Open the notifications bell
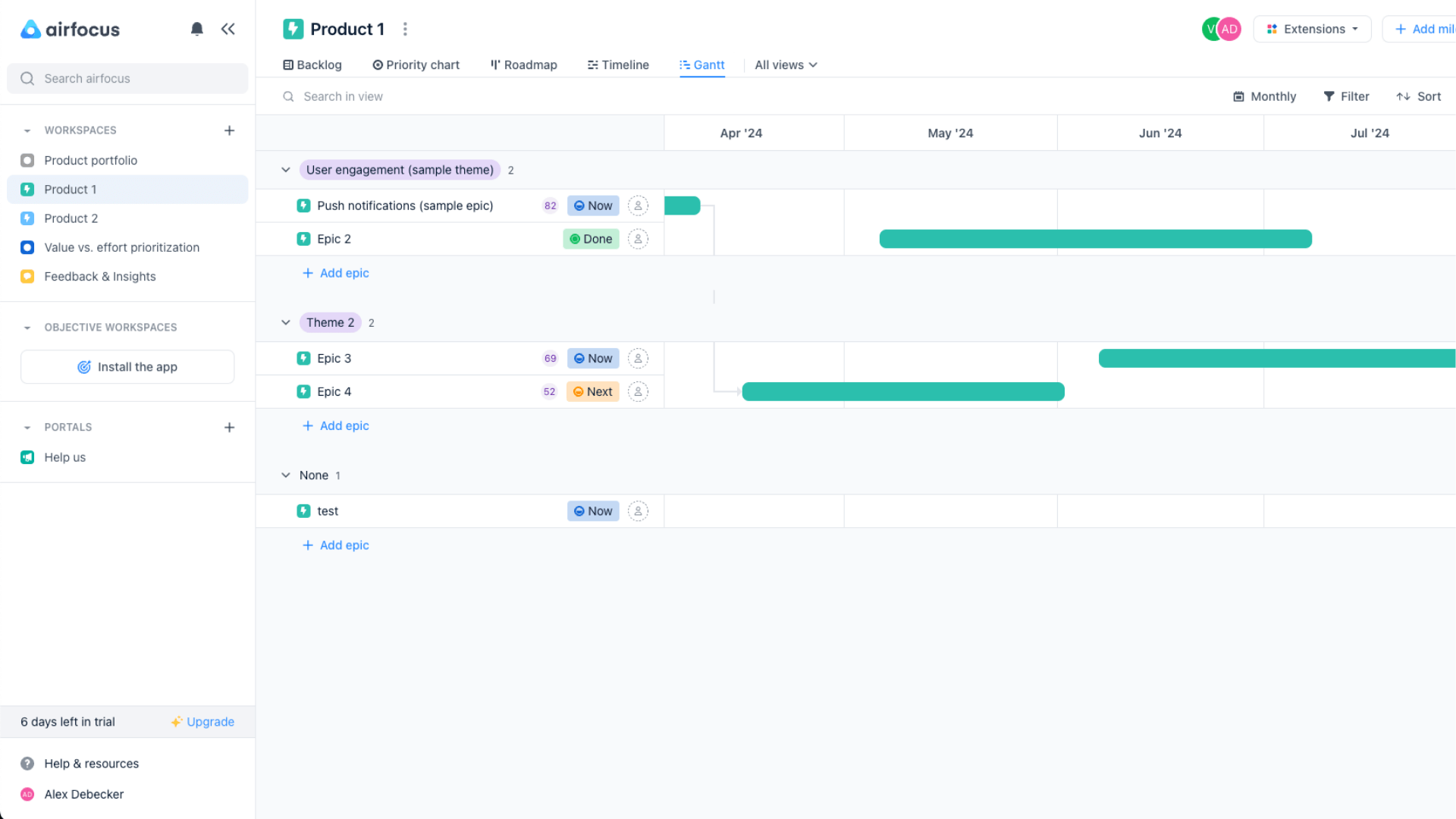 [196, 29]
